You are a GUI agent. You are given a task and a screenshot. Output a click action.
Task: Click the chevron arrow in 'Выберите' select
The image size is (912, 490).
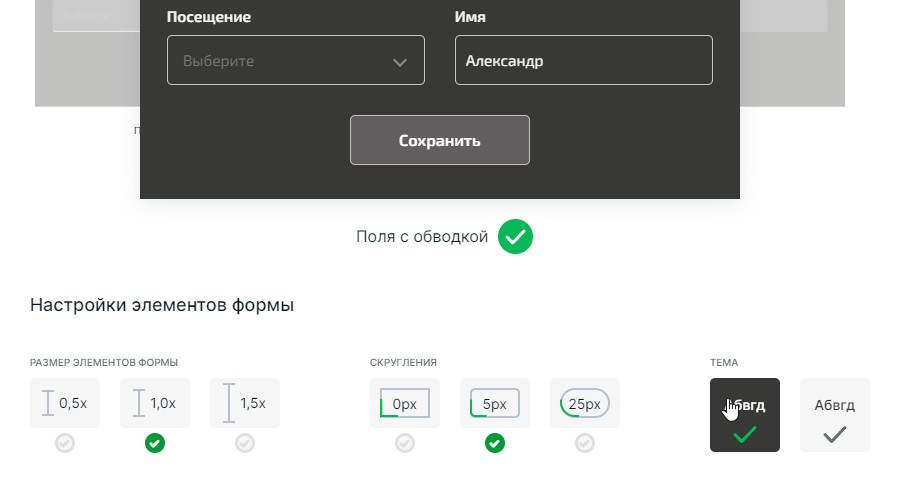(400, 62)
